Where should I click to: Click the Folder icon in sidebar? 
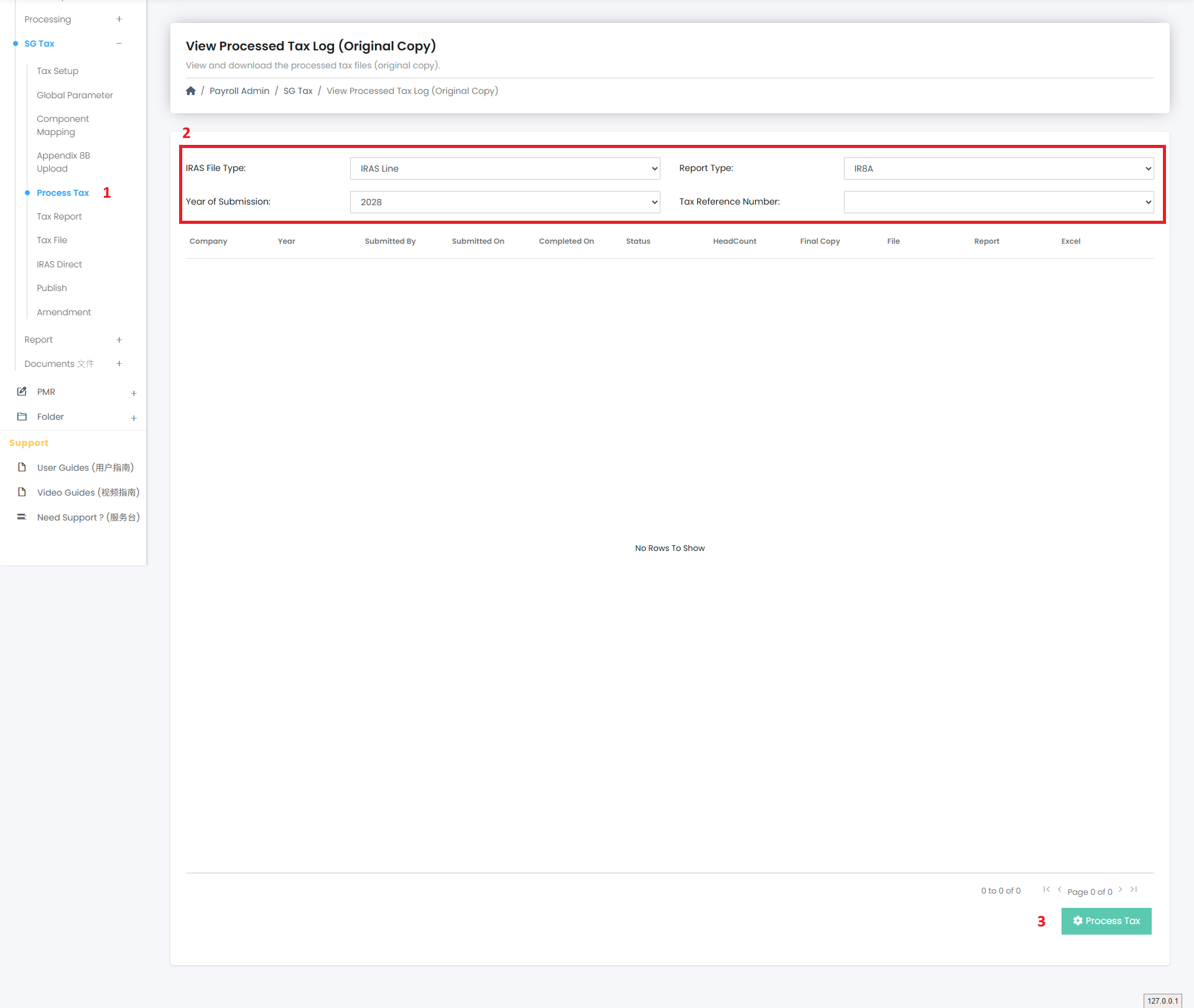tap(22, 417)
